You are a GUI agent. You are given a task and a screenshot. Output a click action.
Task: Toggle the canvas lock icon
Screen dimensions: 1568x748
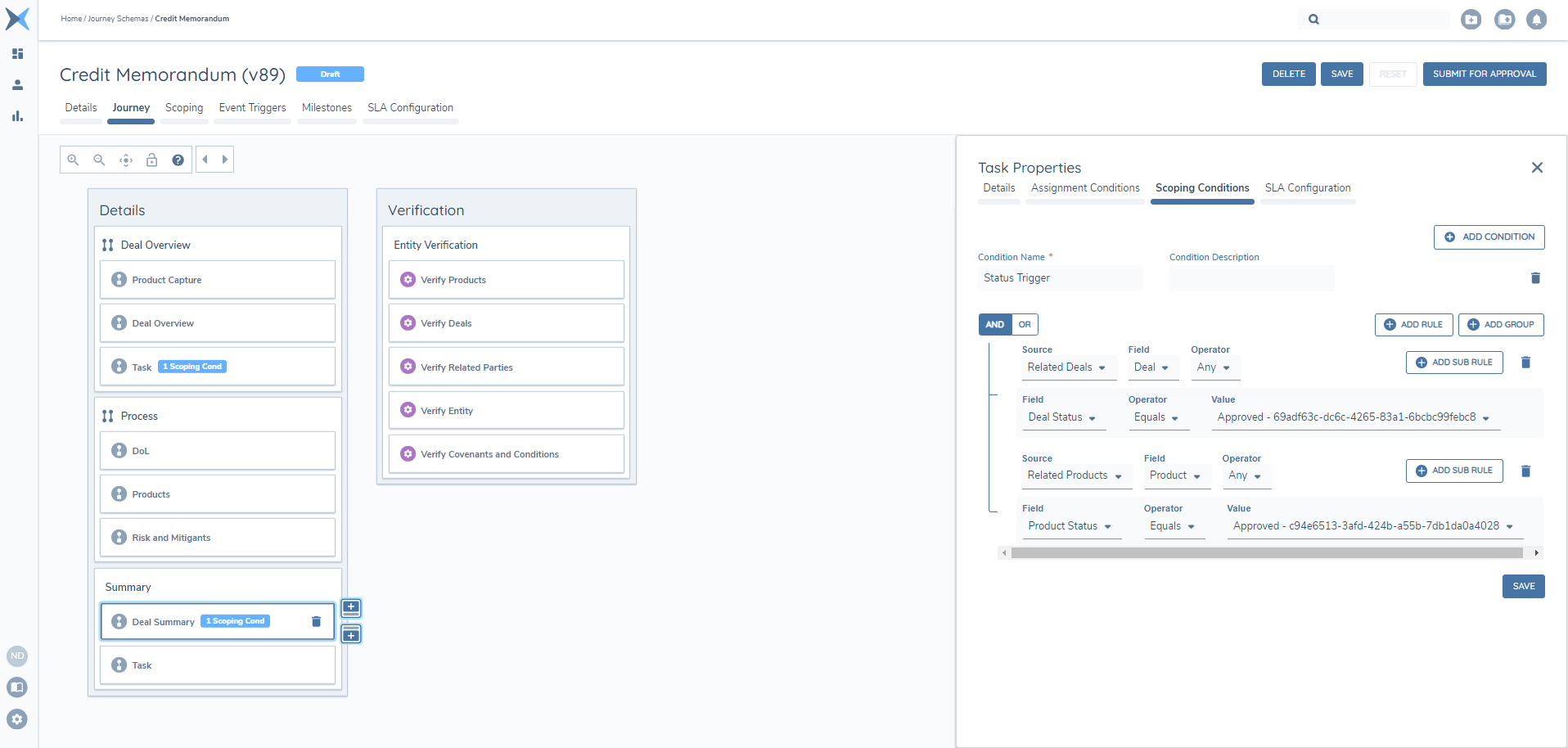[151, 160]
